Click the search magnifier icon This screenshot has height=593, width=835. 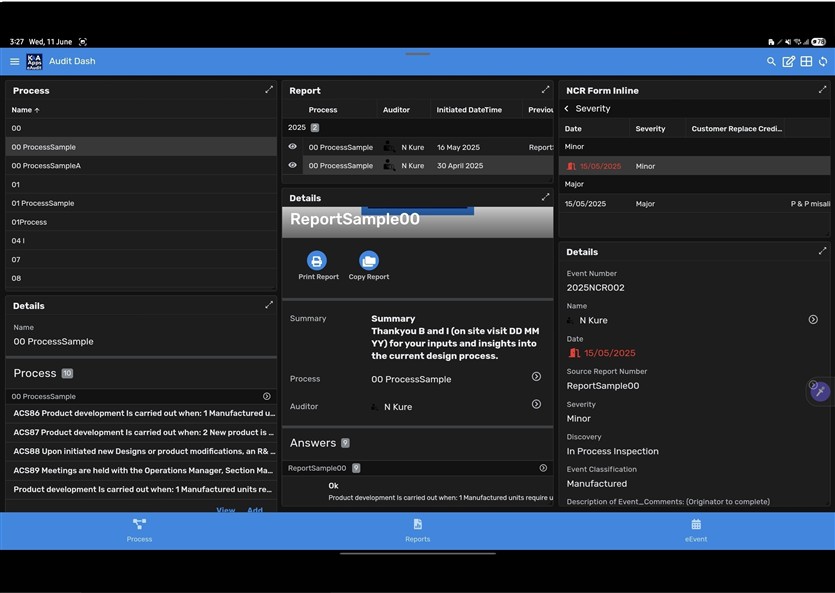[771, 62]
